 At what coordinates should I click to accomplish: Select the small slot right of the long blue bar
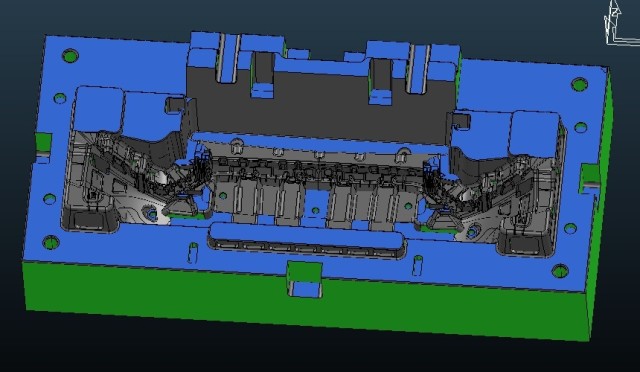tap(417, 265)
